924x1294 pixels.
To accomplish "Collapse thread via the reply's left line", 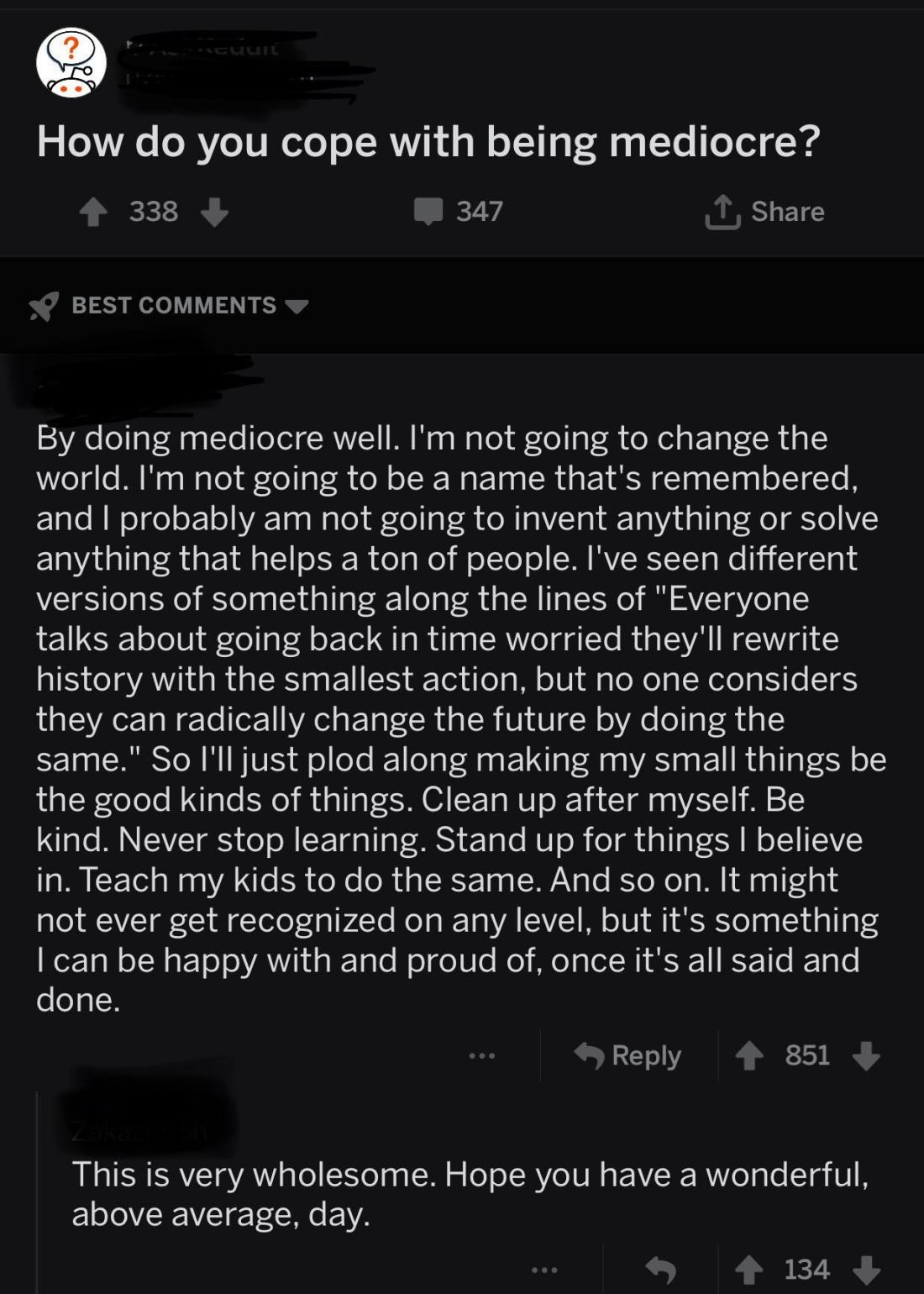I will (38, 1193).
